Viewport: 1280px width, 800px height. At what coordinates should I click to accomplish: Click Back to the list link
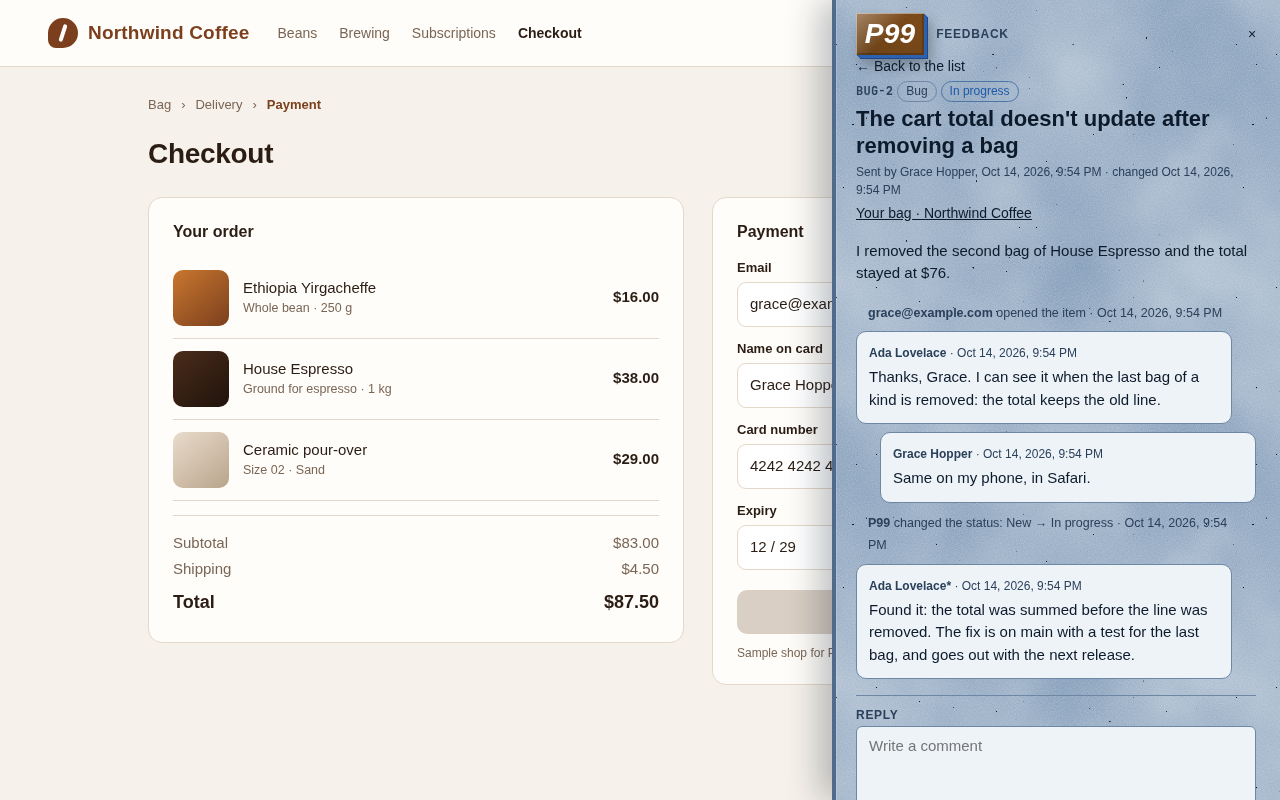[910, 66]
